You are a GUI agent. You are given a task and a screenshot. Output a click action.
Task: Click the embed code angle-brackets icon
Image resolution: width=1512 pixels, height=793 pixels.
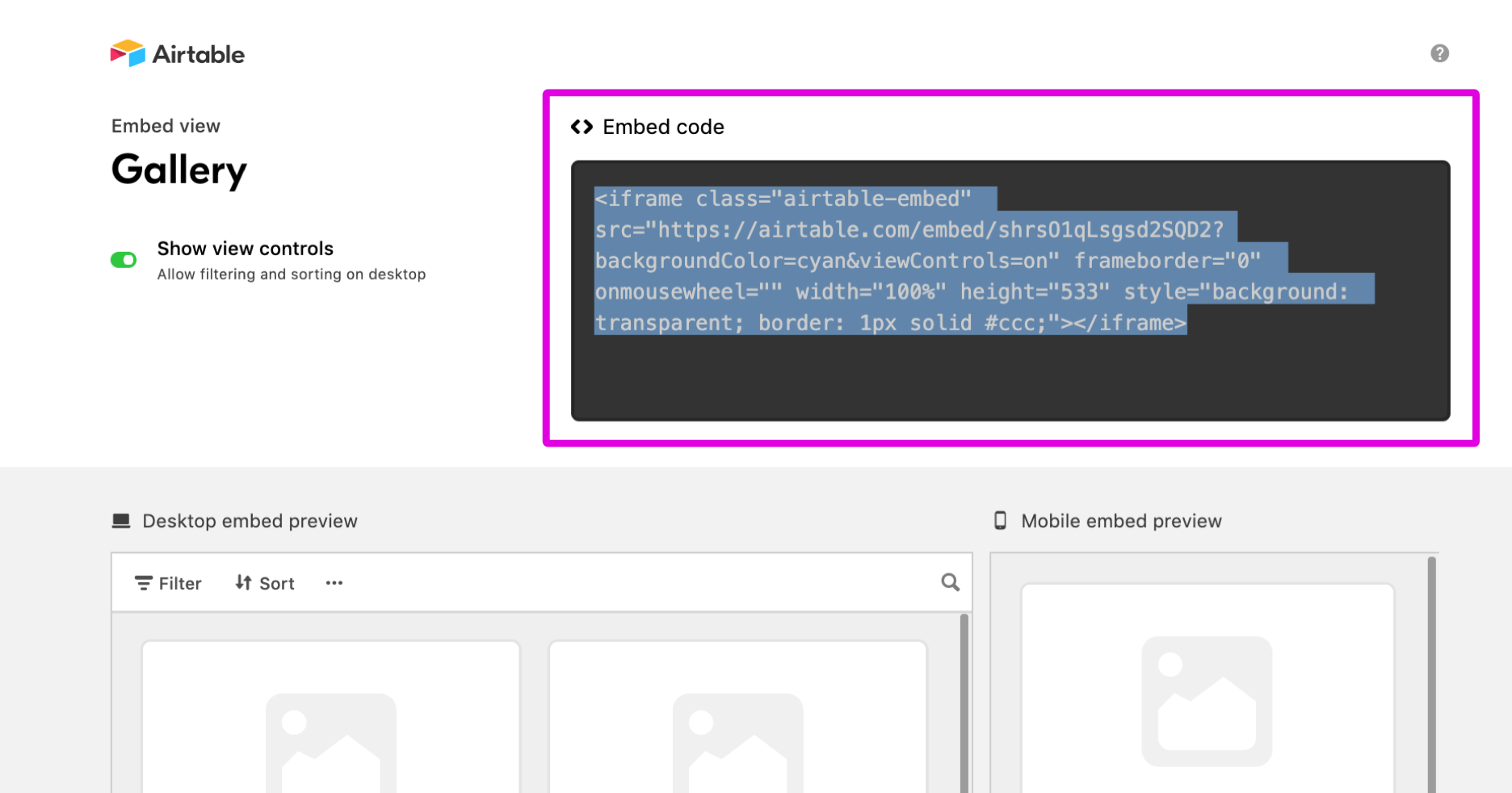581,126
